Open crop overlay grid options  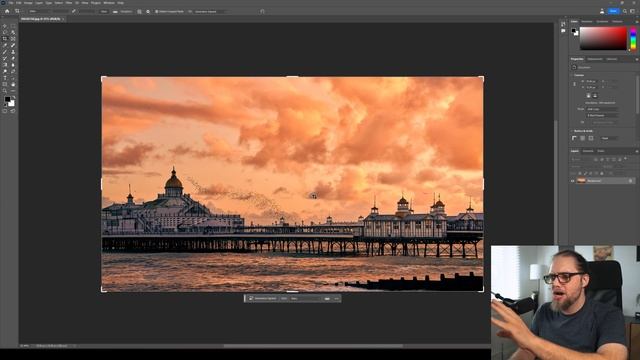click(139, 11)
